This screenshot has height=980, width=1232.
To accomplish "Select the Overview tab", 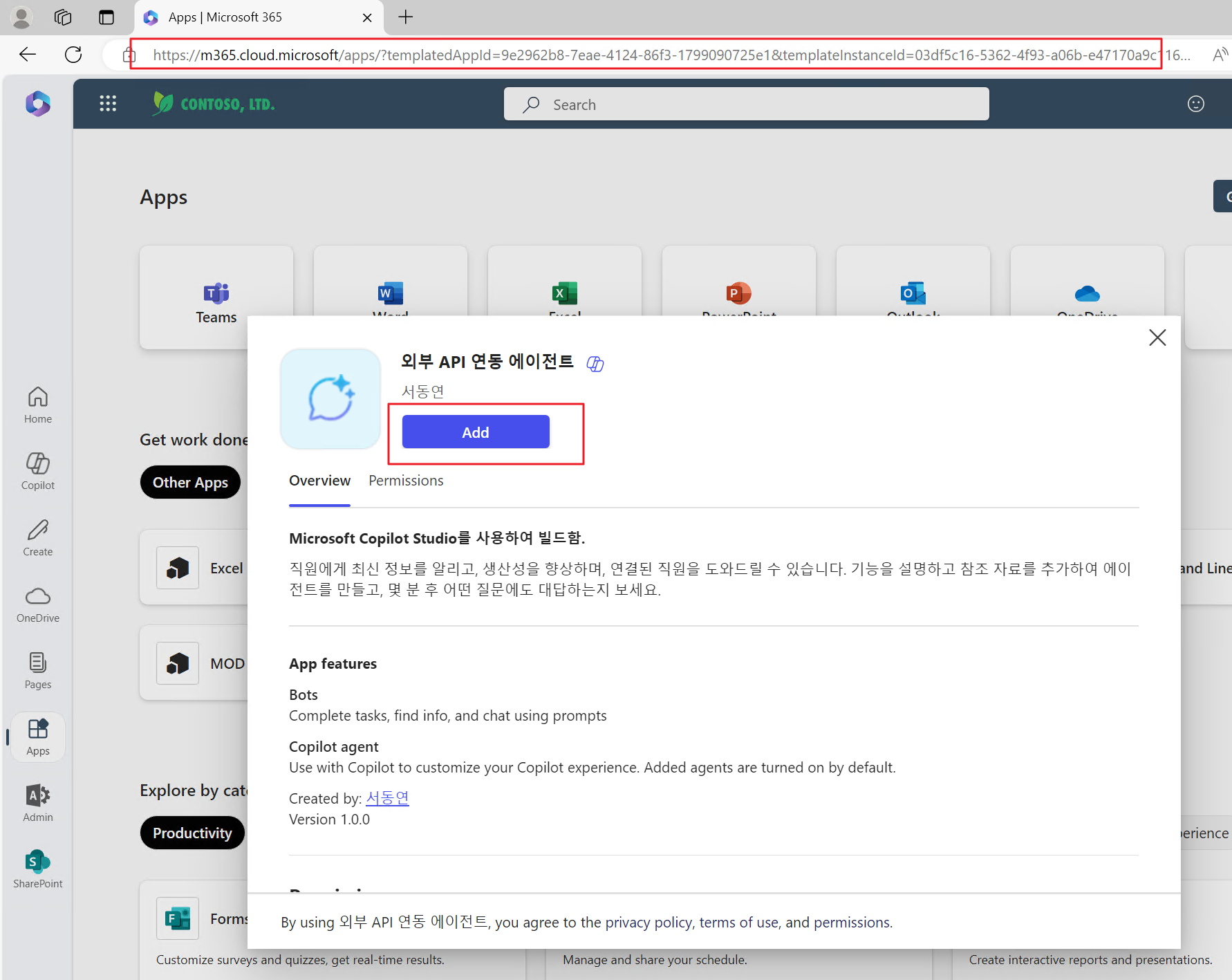I will (319, 481).
